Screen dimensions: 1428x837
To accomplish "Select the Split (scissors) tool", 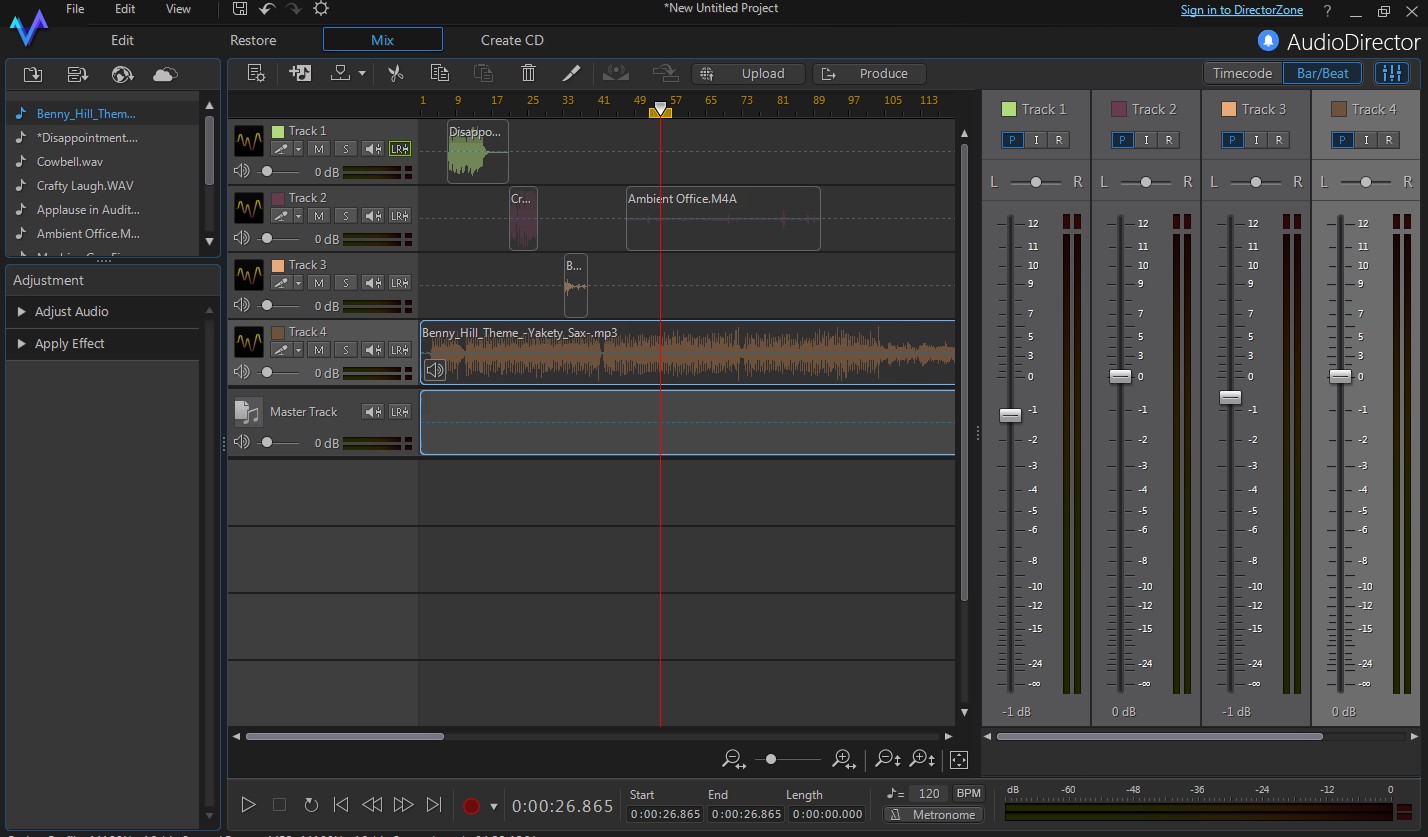I will point(395,73).
